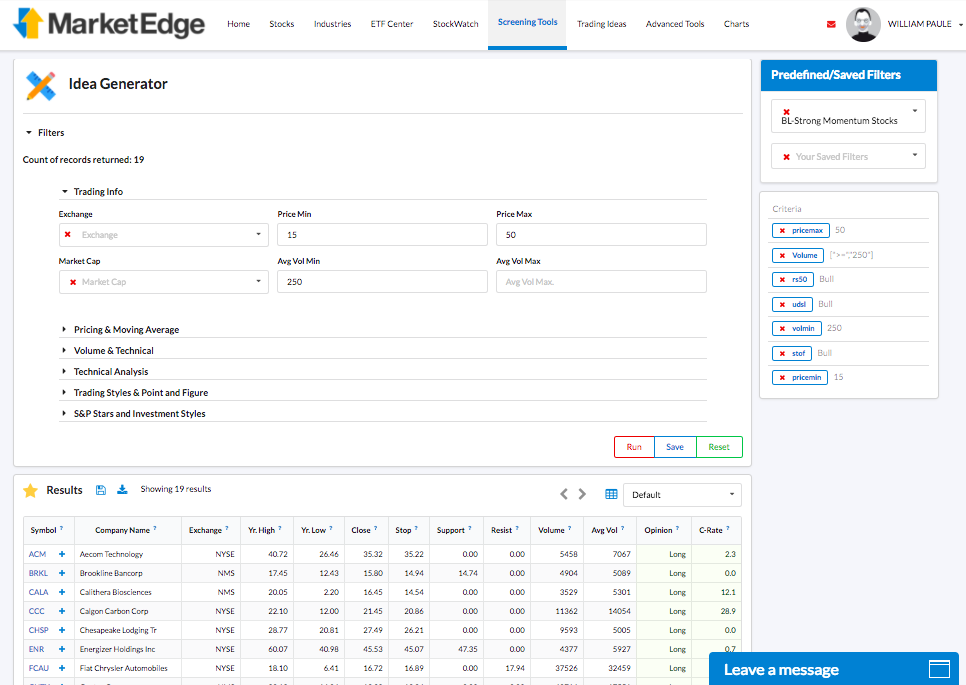This screenshot has width=966, height=685.
Task: Open the Trading Ideas menu
Action: pos(601,24)
